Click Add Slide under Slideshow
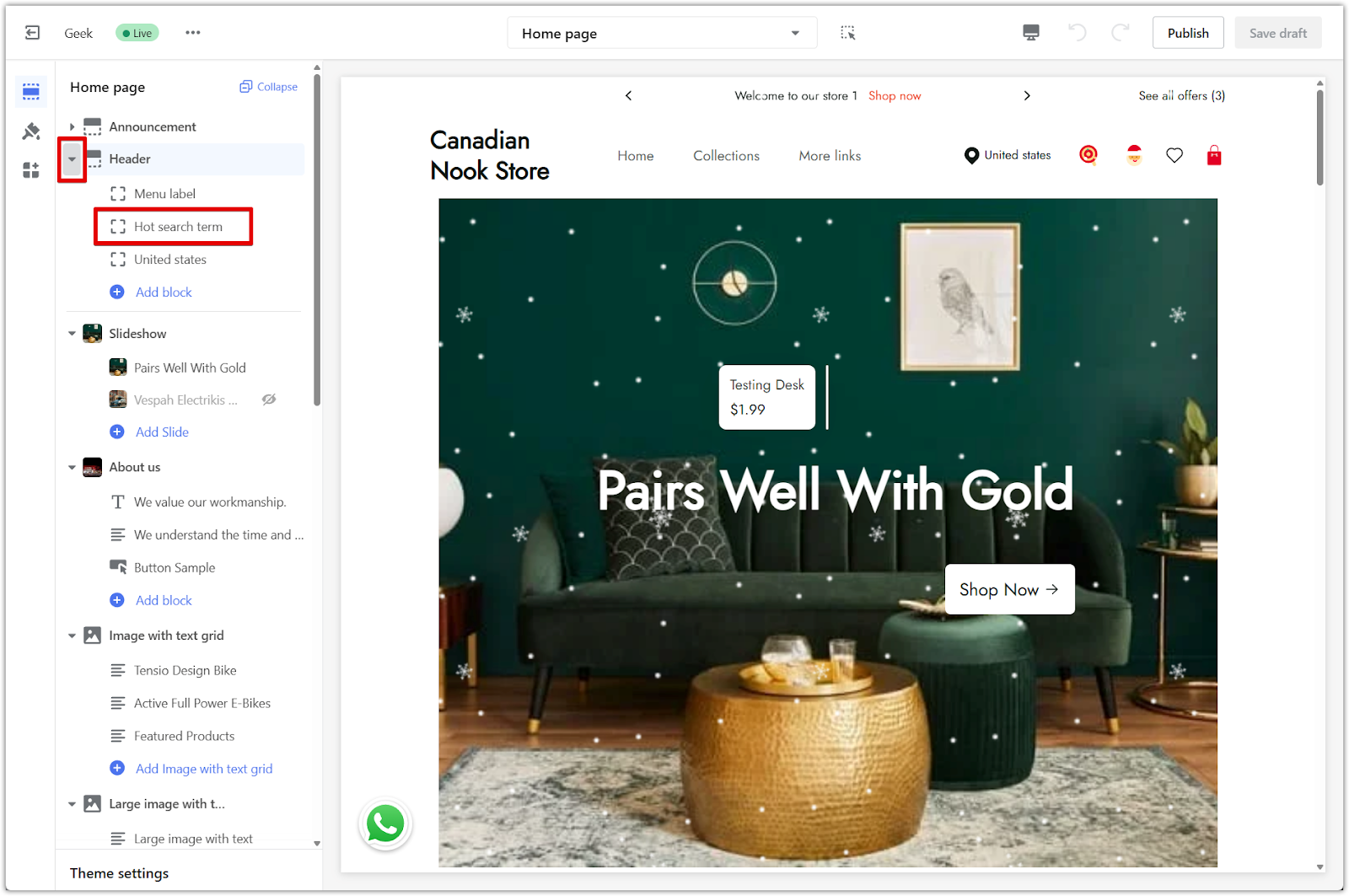The image size is (1349, 896). click(x=162, y=432)
